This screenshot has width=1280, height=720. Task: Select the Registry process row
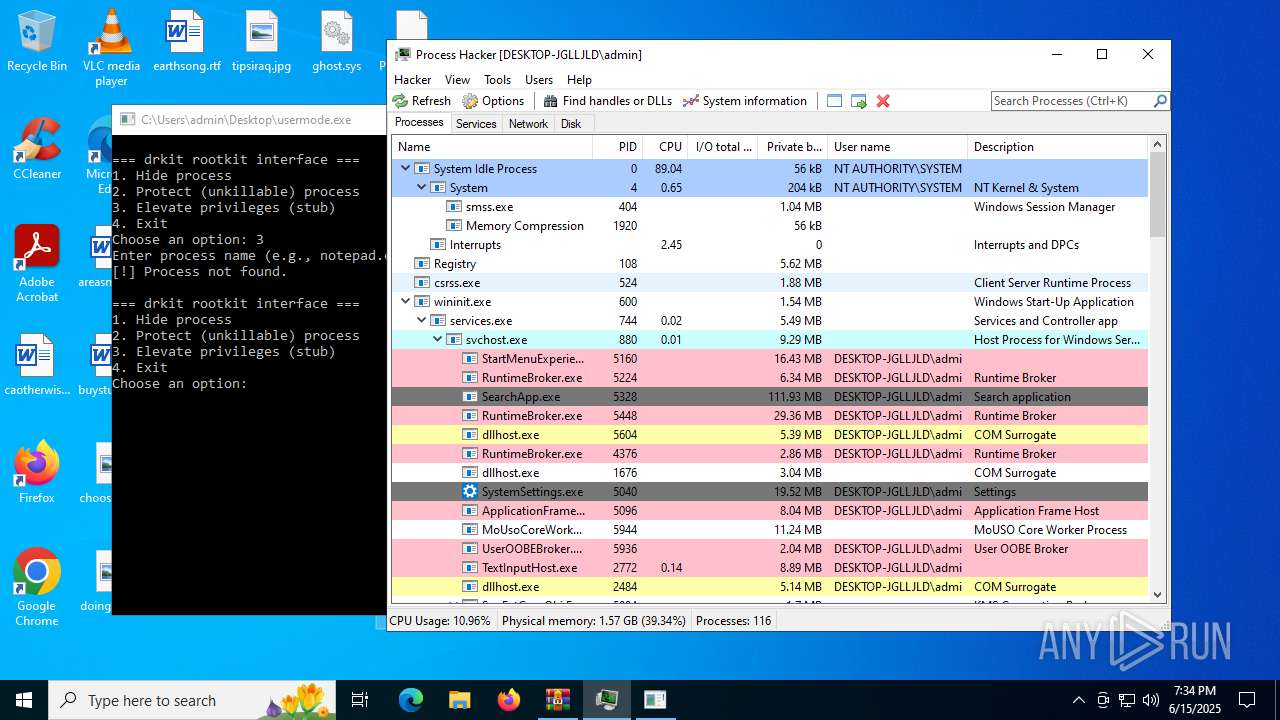pos(770,264)
